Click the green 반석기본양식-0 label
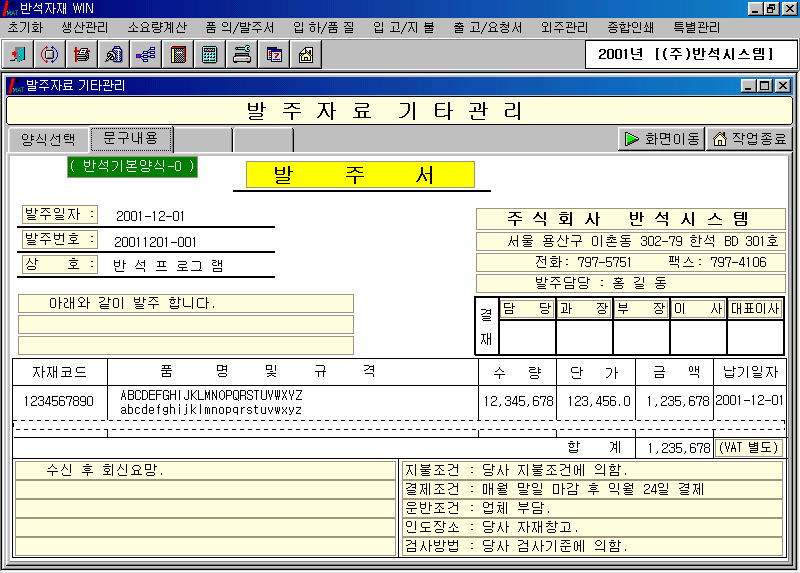This screenshot has height=573, width=800. 132,166
